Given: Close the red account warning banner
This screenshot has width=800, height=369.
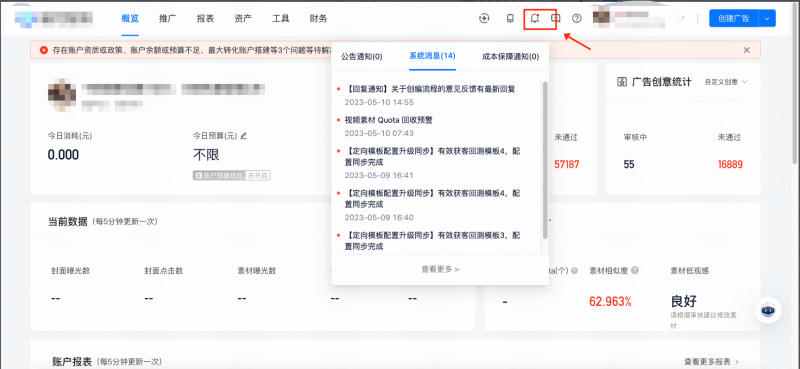Looking at the screenshot, I should (x=746, y=50).
